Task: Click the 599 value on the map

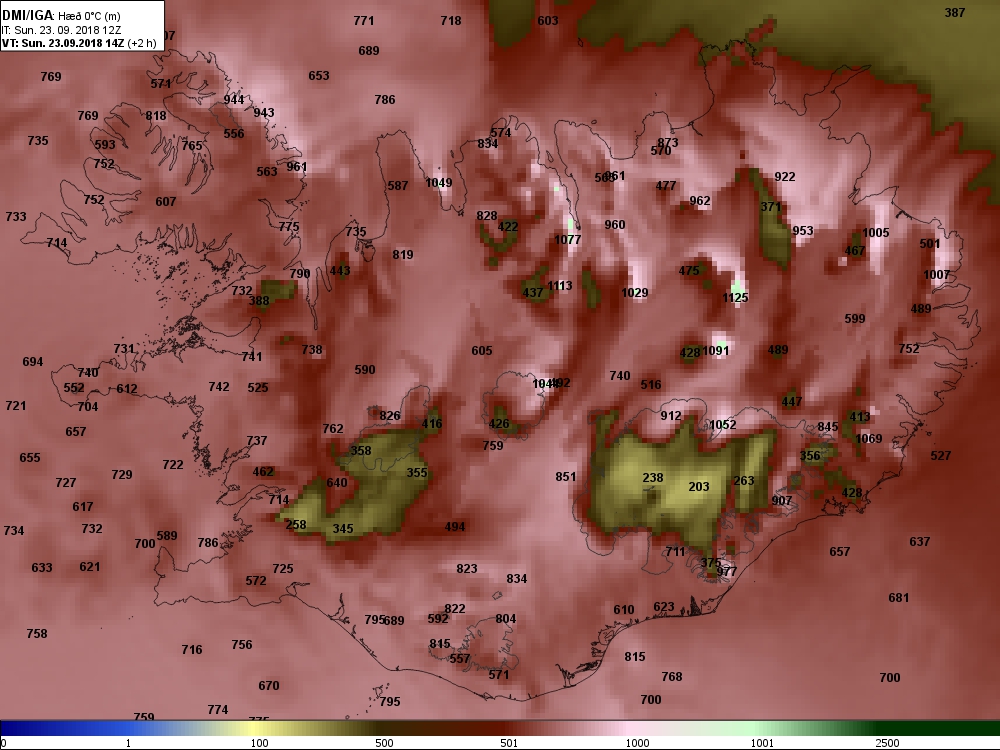Action: [855, 318]
